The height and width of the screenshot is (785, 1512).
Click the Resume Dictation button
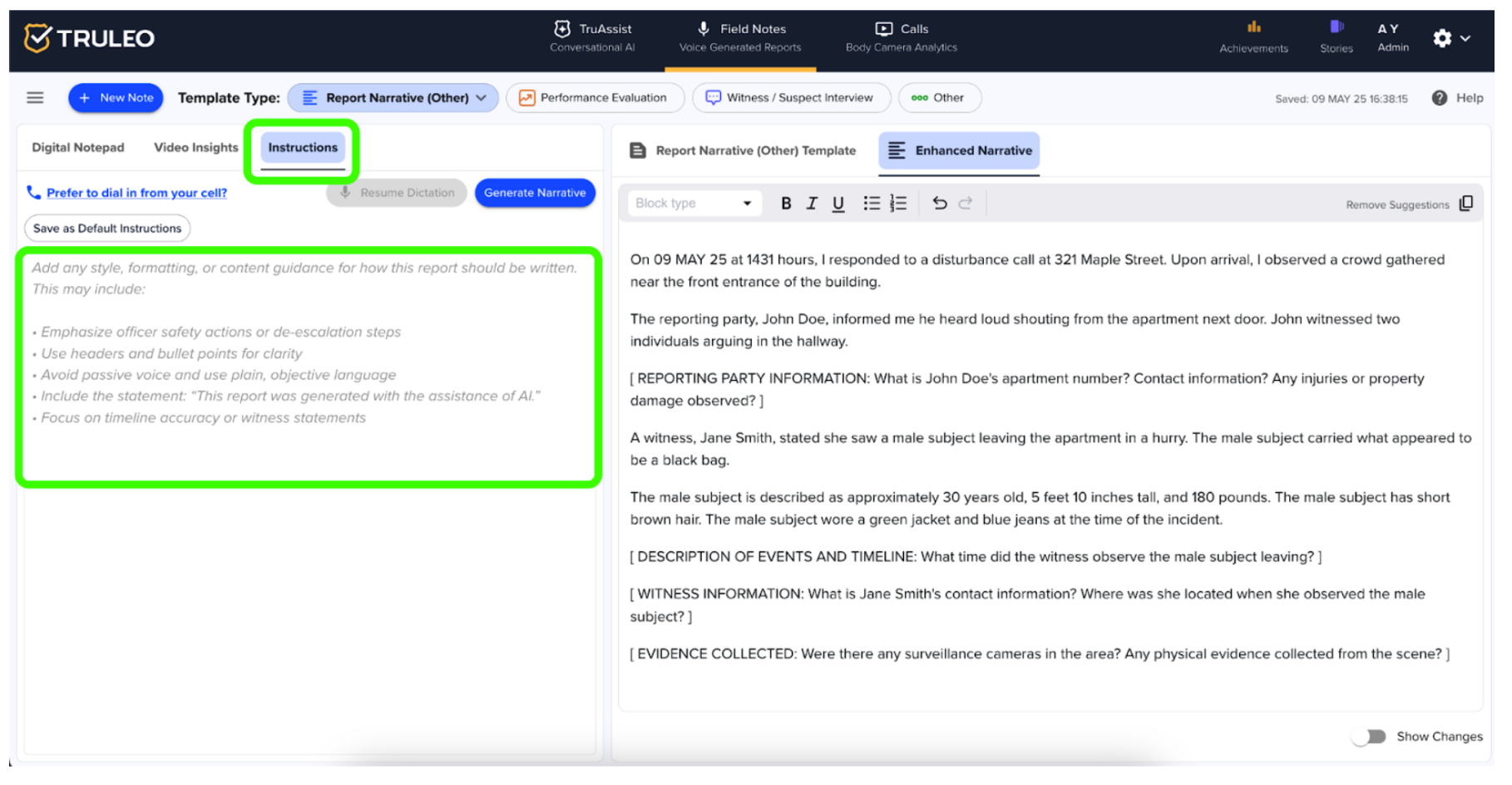pyautogui.click(x=397, y=193)
